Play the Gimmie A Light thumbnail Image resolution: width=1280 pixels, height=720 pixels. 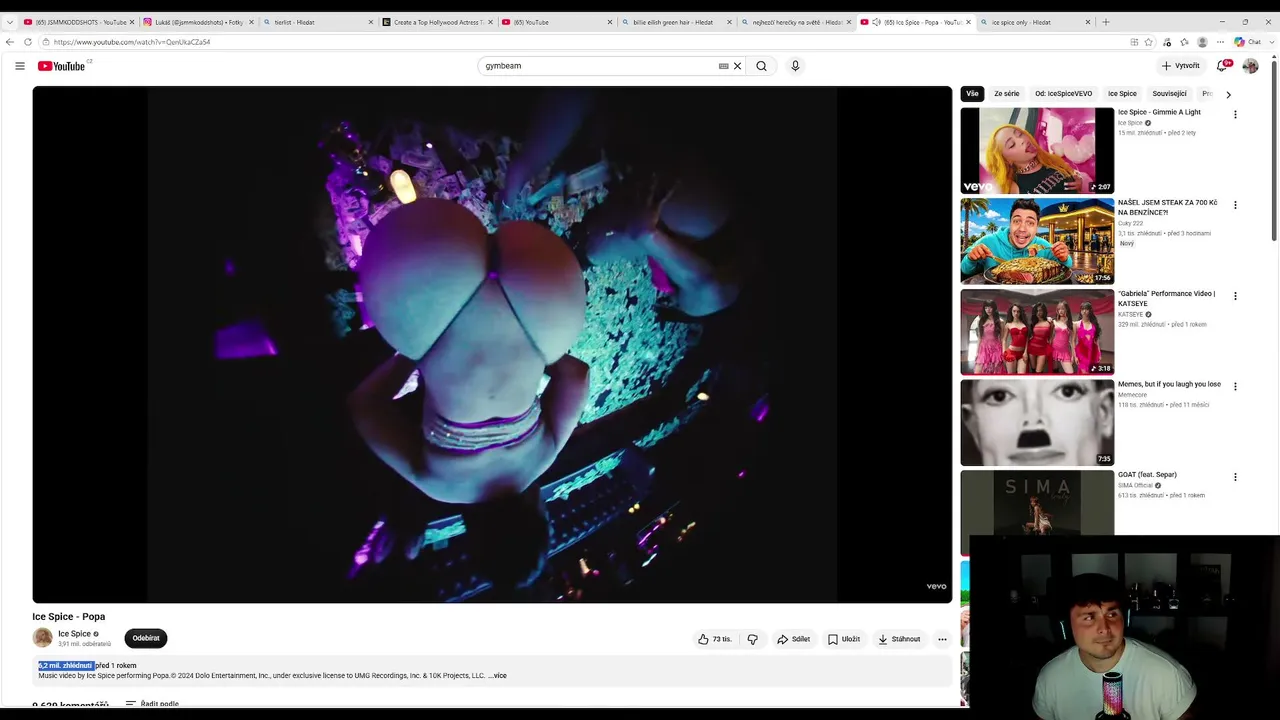tap(1037, 151)
